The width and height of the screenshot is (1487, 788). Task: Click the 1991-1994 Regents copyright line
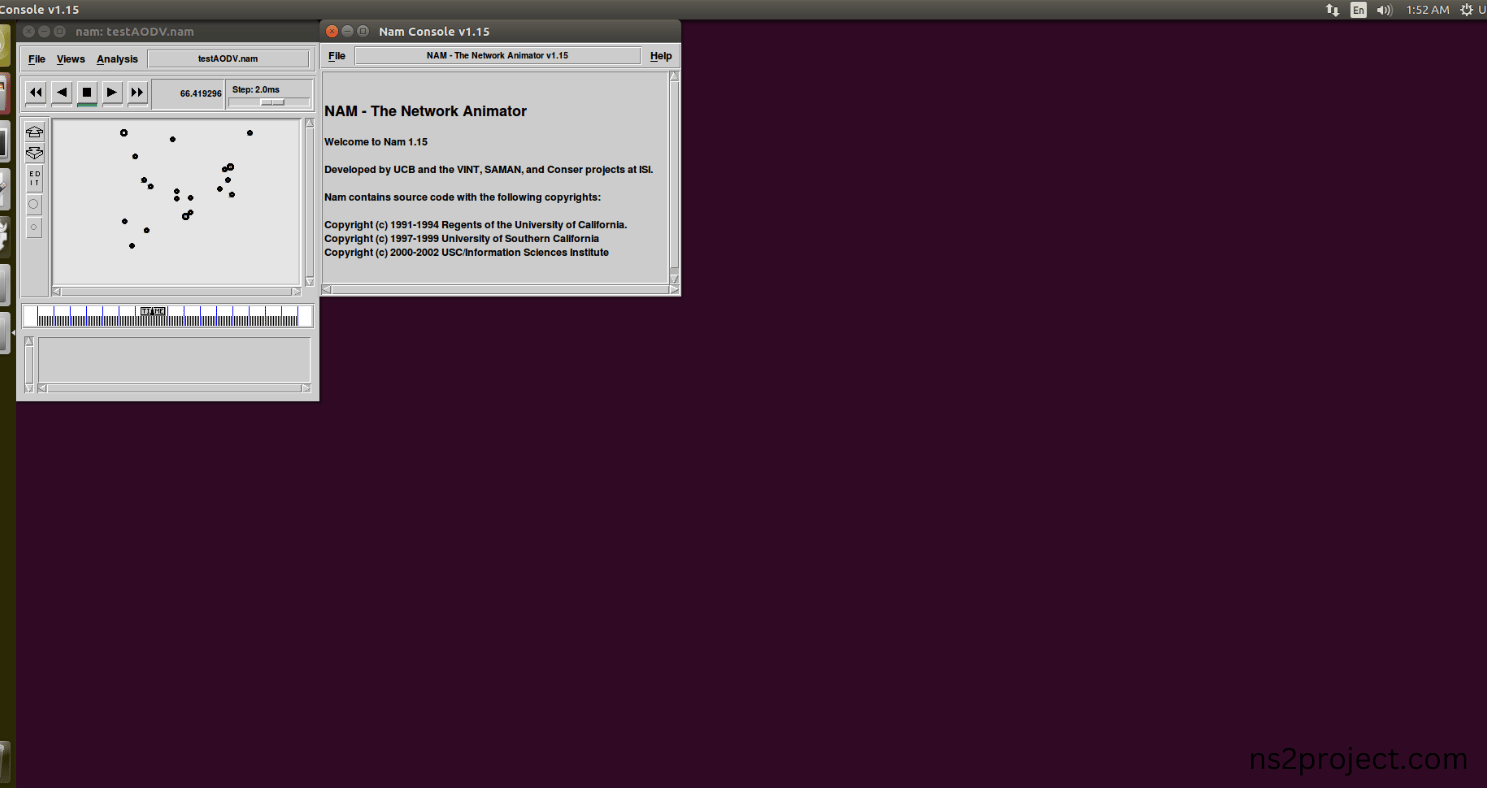(476, 225)
